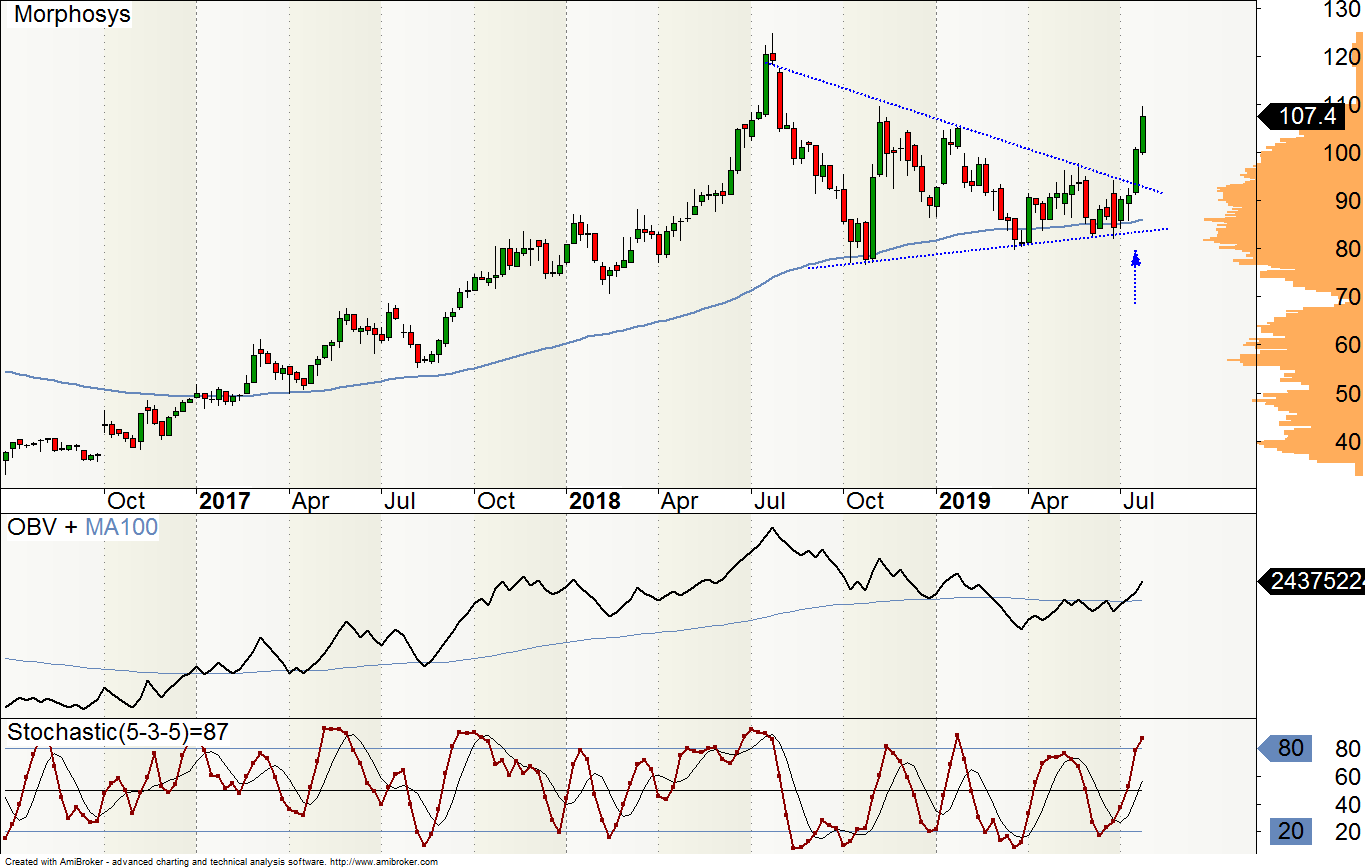Click the orange volume profile histogram

tap(1290, 250)
